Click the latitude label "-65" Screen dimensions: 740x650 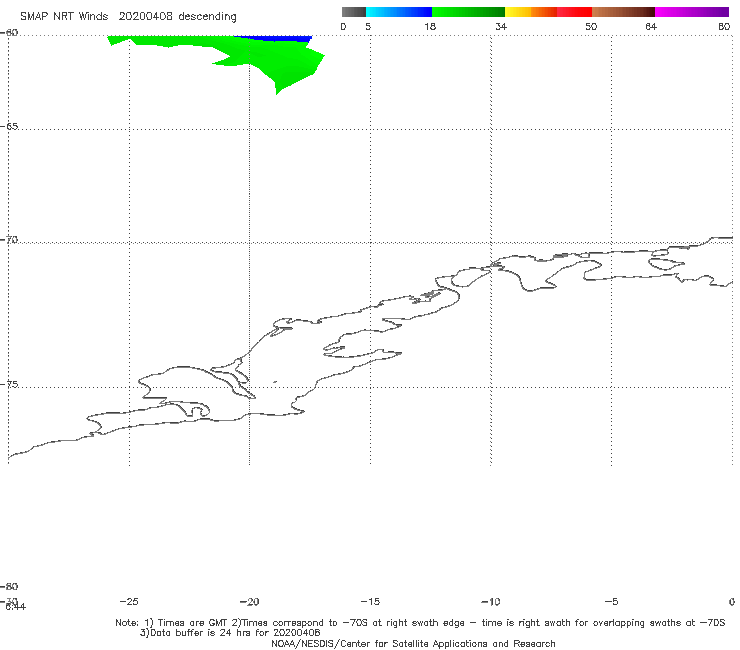(9, 127)
